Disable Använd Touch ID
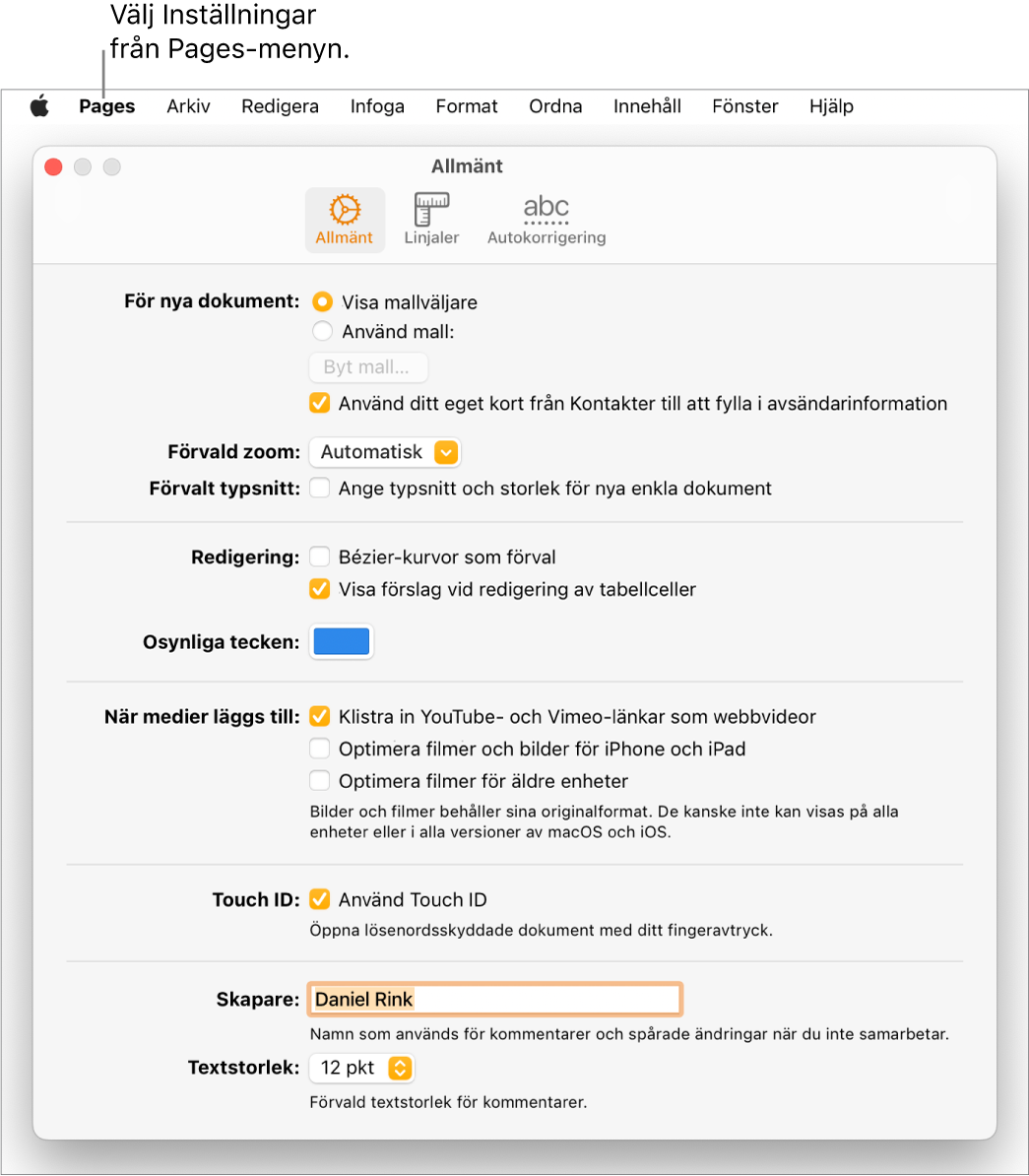Image resolution: width=1029 pixels, height=1176 pixels. tap(319, 899)
